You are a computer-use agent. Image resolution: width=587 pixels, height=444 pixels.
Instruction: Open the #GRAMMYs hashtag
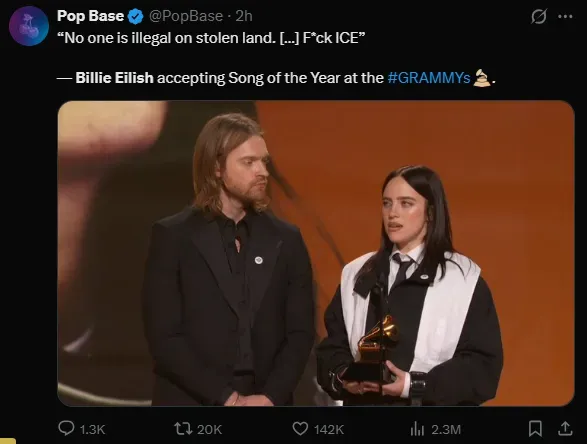click(429, 78)
